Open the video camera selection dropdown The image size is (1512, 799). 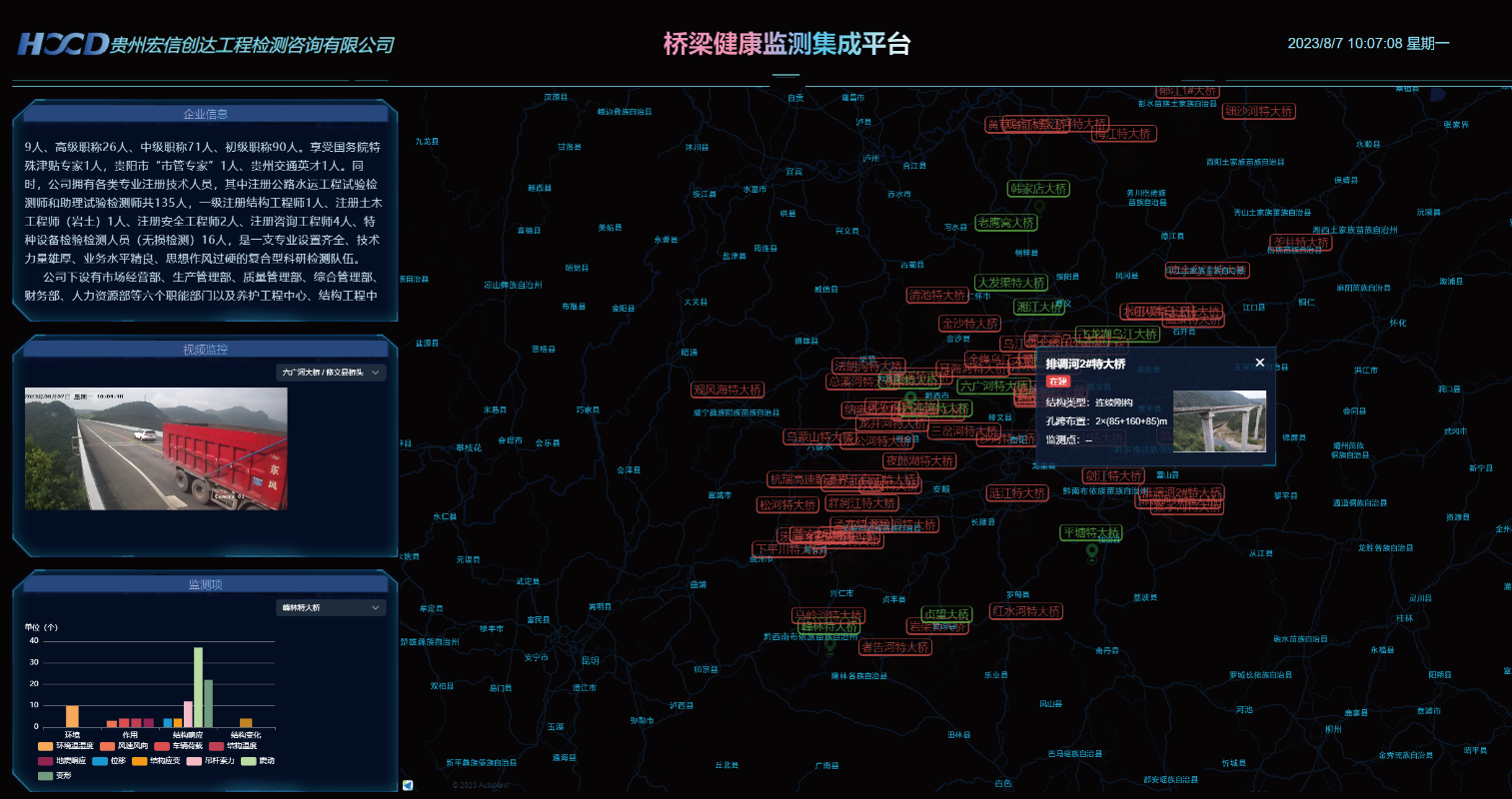coord(331,373)
